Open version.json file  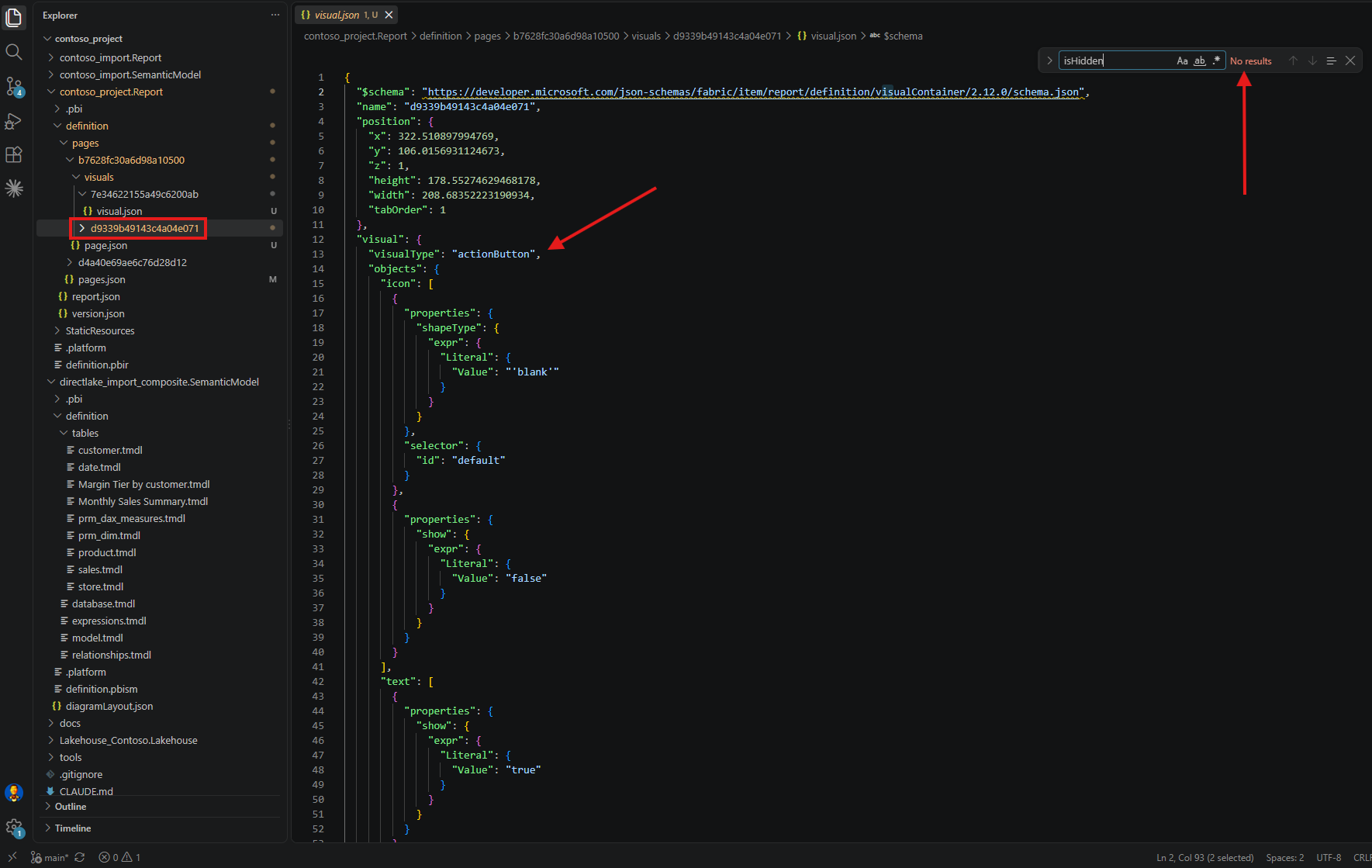[98, 313]
